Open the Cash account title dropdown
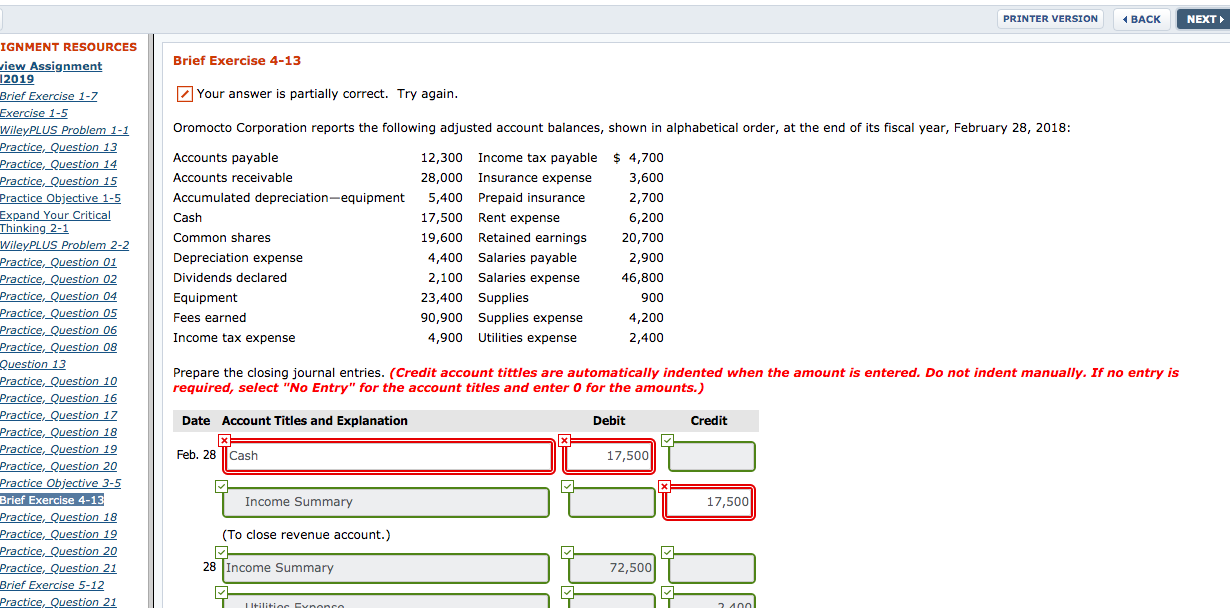Screen dimensions: 1230x608 coord(388,455)
